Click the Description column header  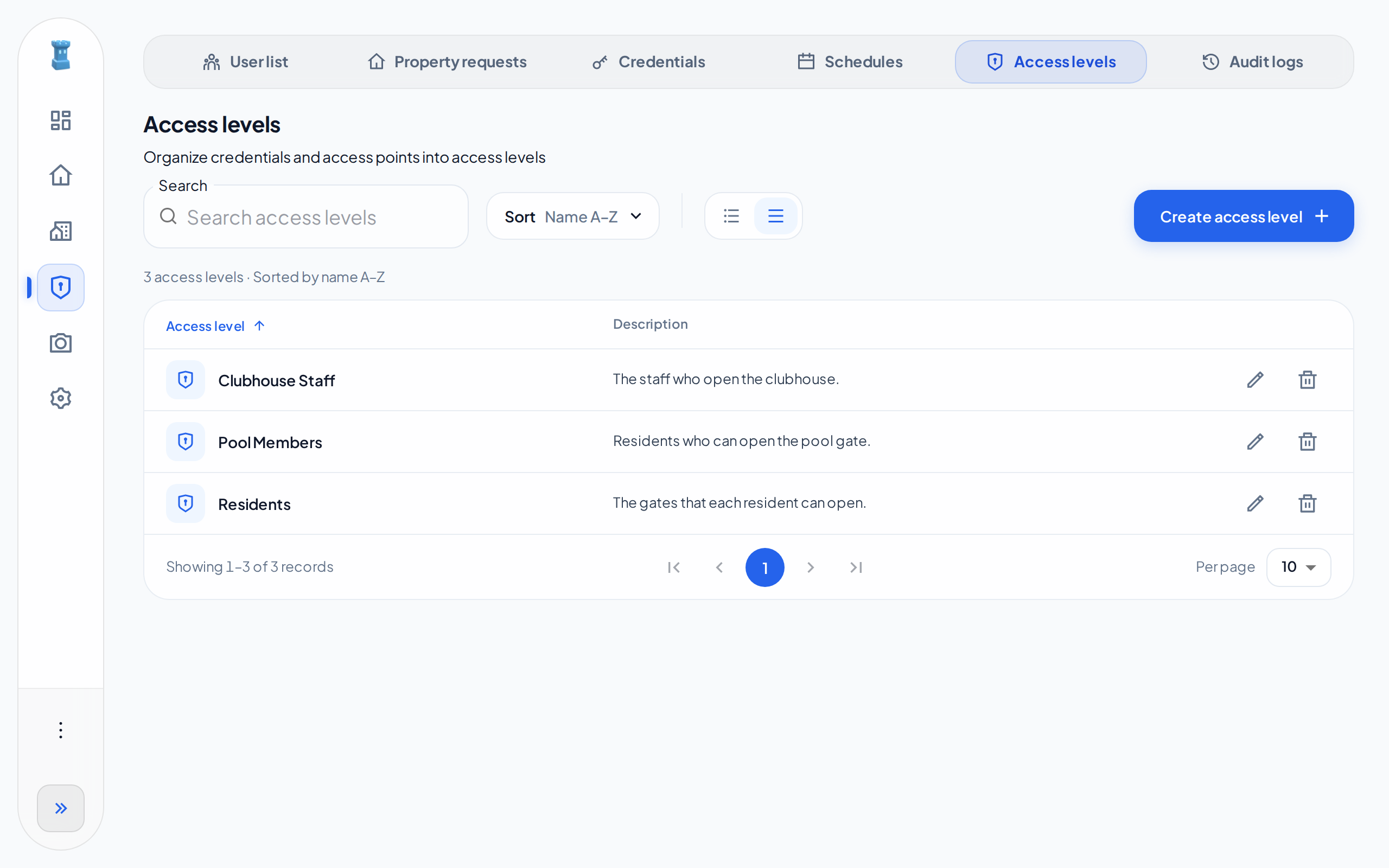point(649,324)
